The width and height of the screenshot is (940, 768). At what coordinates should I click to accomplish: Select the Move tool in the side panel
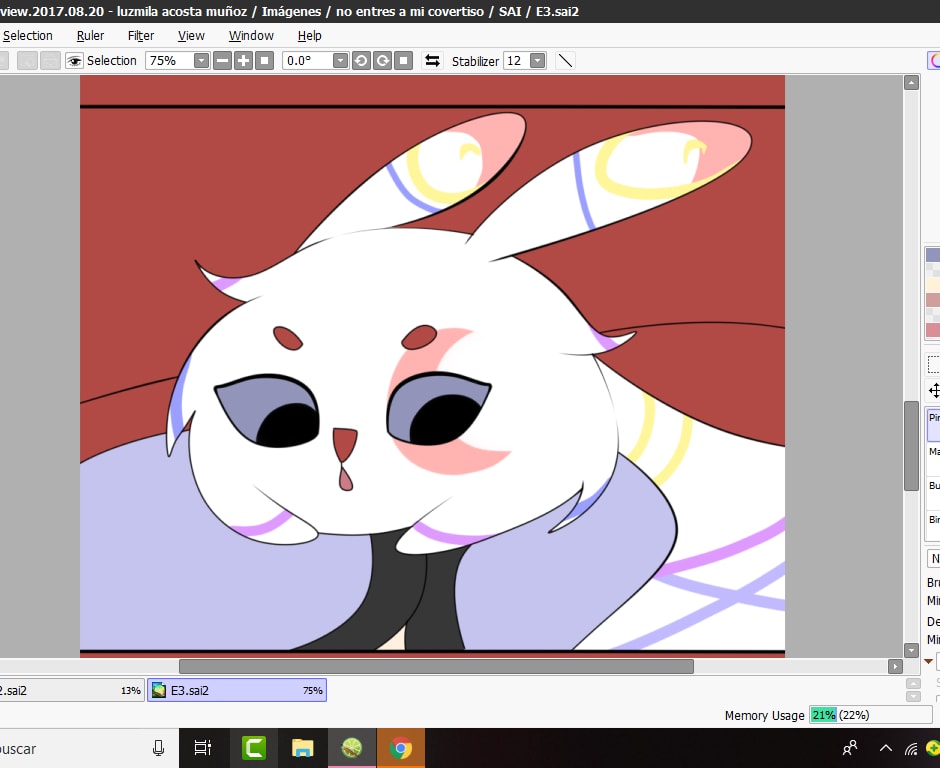[x=934, y=390]
